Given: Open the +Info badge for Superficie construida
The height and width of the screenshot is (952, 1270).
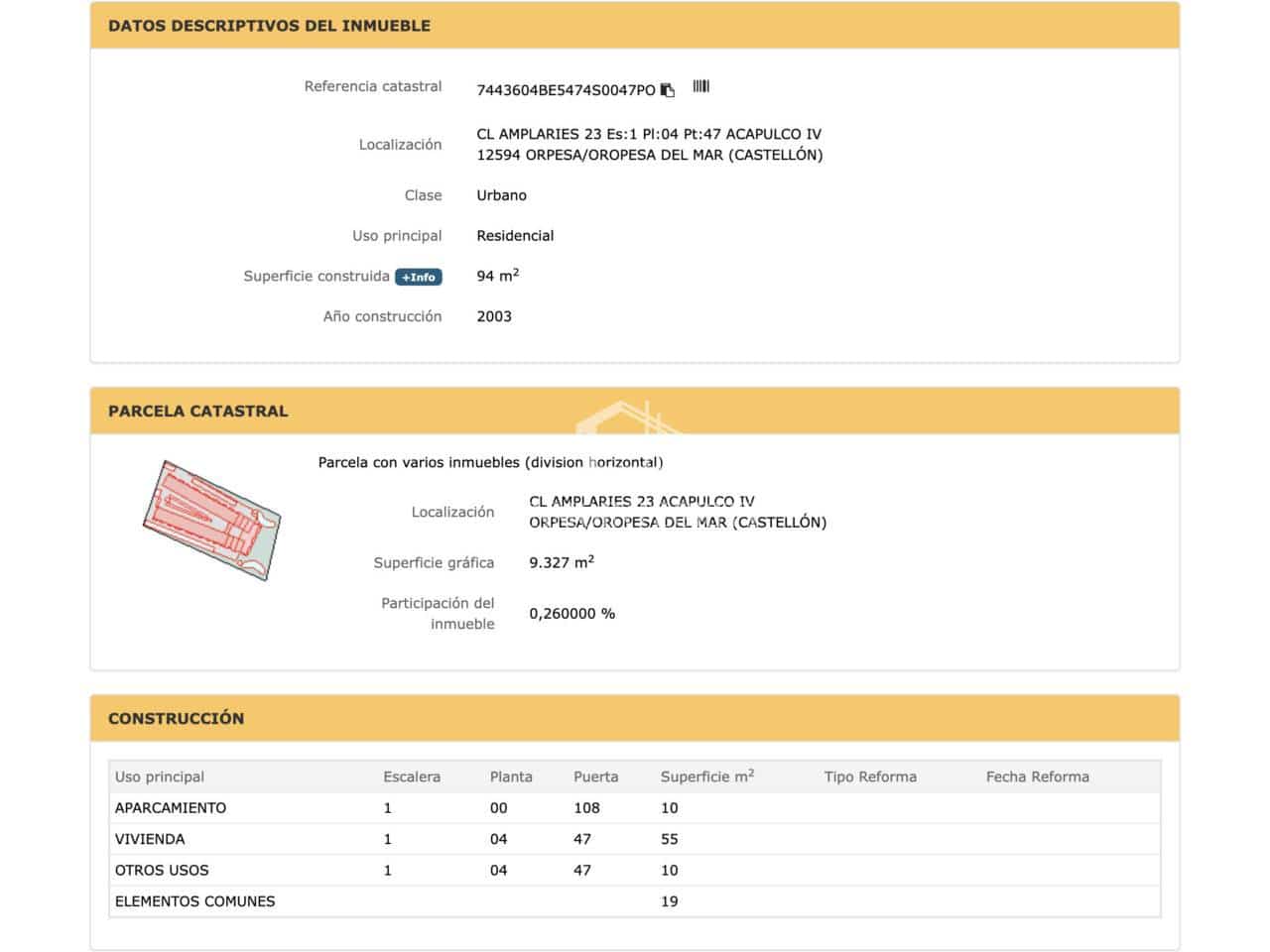Looking at the screenshot, I should pyautogui.click(x=419, y=277).
